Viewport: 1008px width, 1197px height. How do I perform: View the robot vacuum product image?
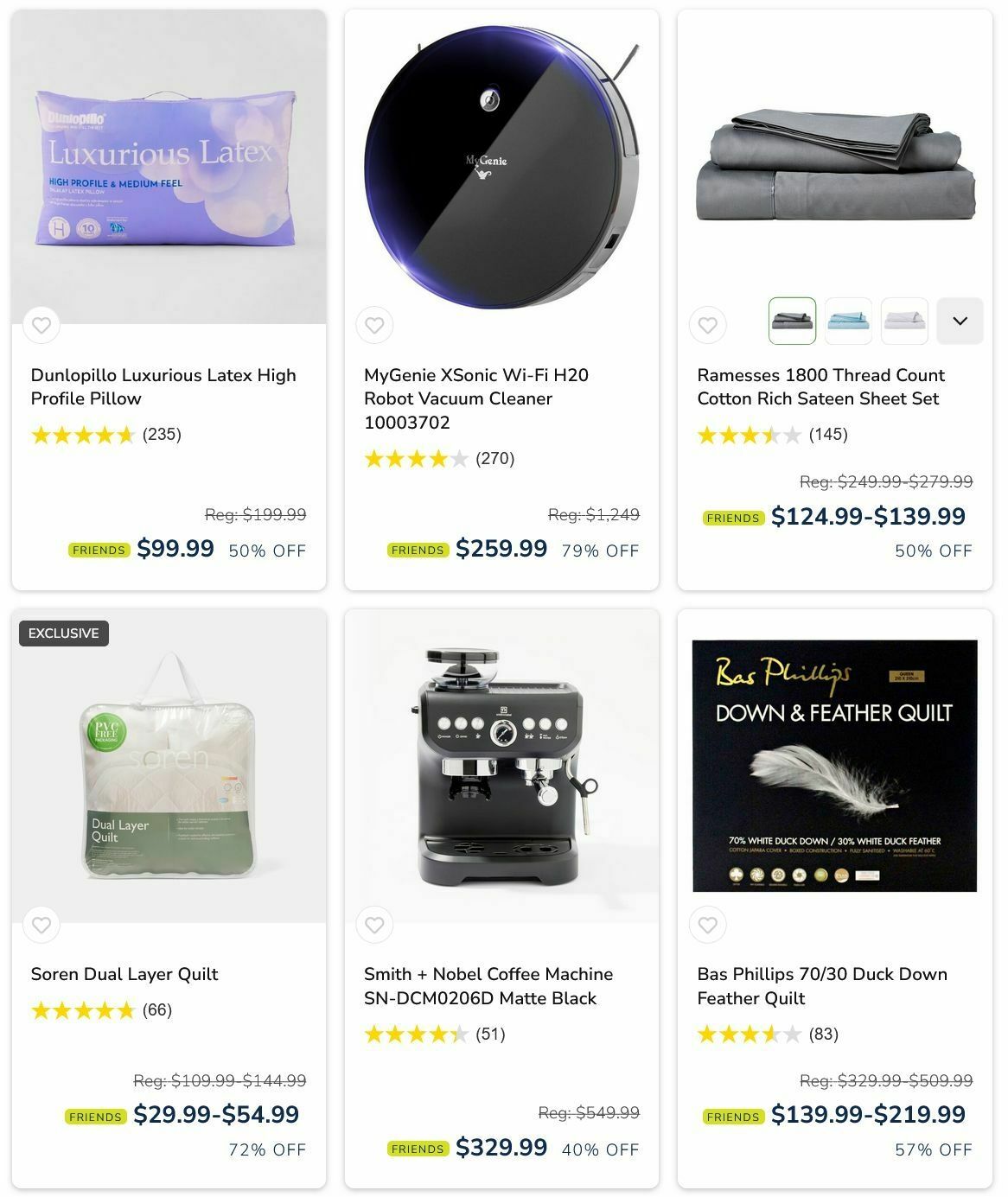pyautogui.click(x=501, y=167)
